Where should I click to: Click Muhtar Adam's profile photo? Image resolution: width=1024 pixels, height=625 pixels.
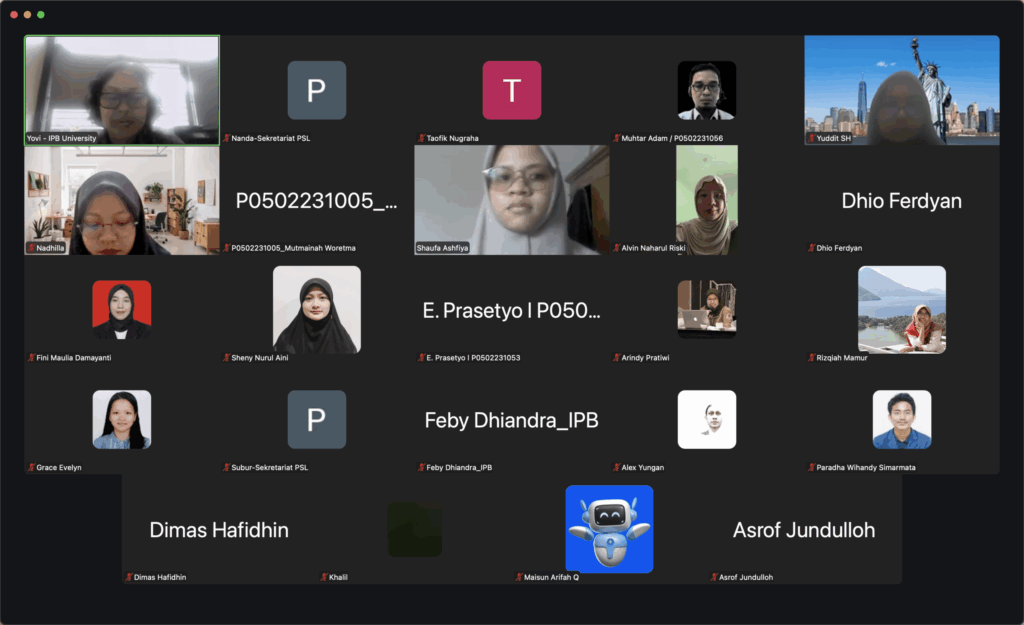(x=706, y=90)
